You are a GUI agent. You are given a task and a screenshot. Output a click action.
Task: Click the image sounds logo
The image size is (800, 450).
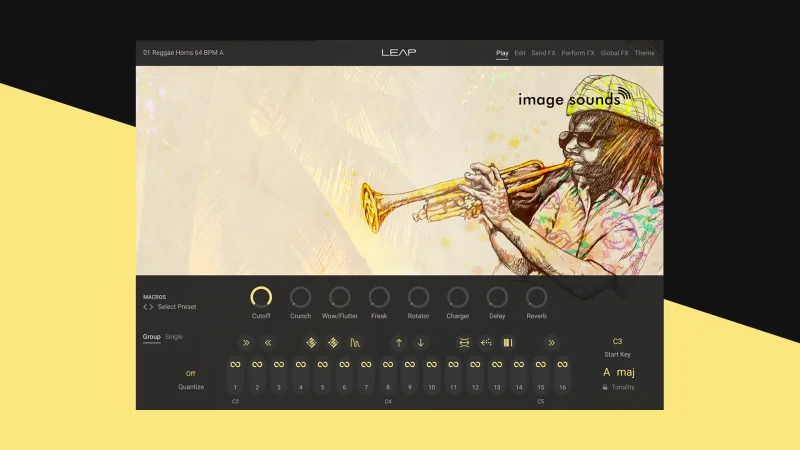click(x=574, y=97)
